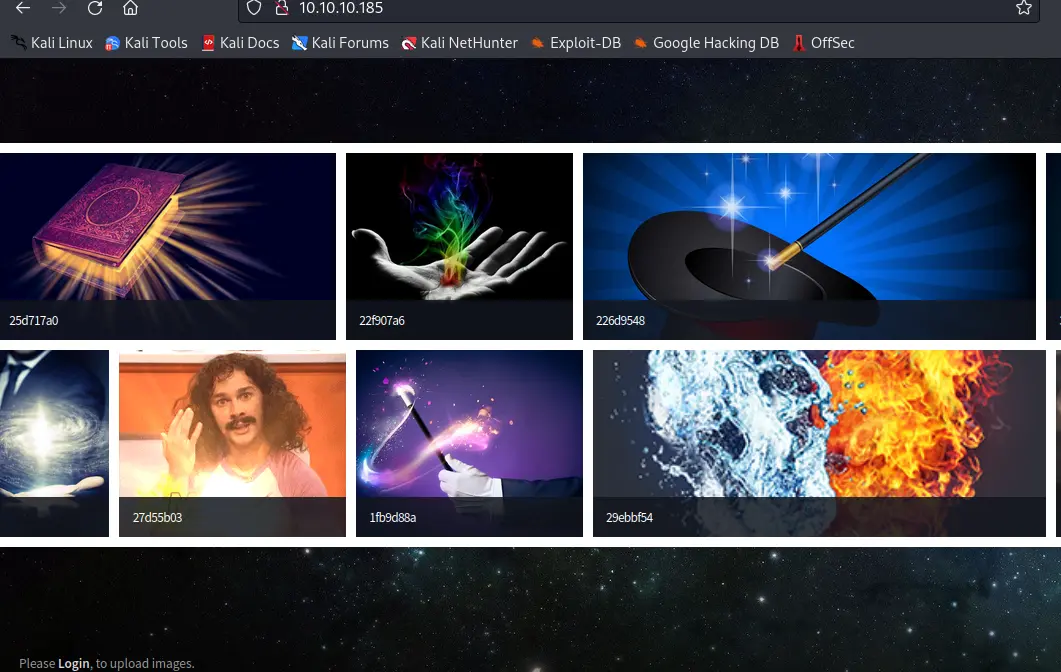Click the caption text 25d717a0
This screenshot has width=1061, height=672.
[x=34, y=320]
